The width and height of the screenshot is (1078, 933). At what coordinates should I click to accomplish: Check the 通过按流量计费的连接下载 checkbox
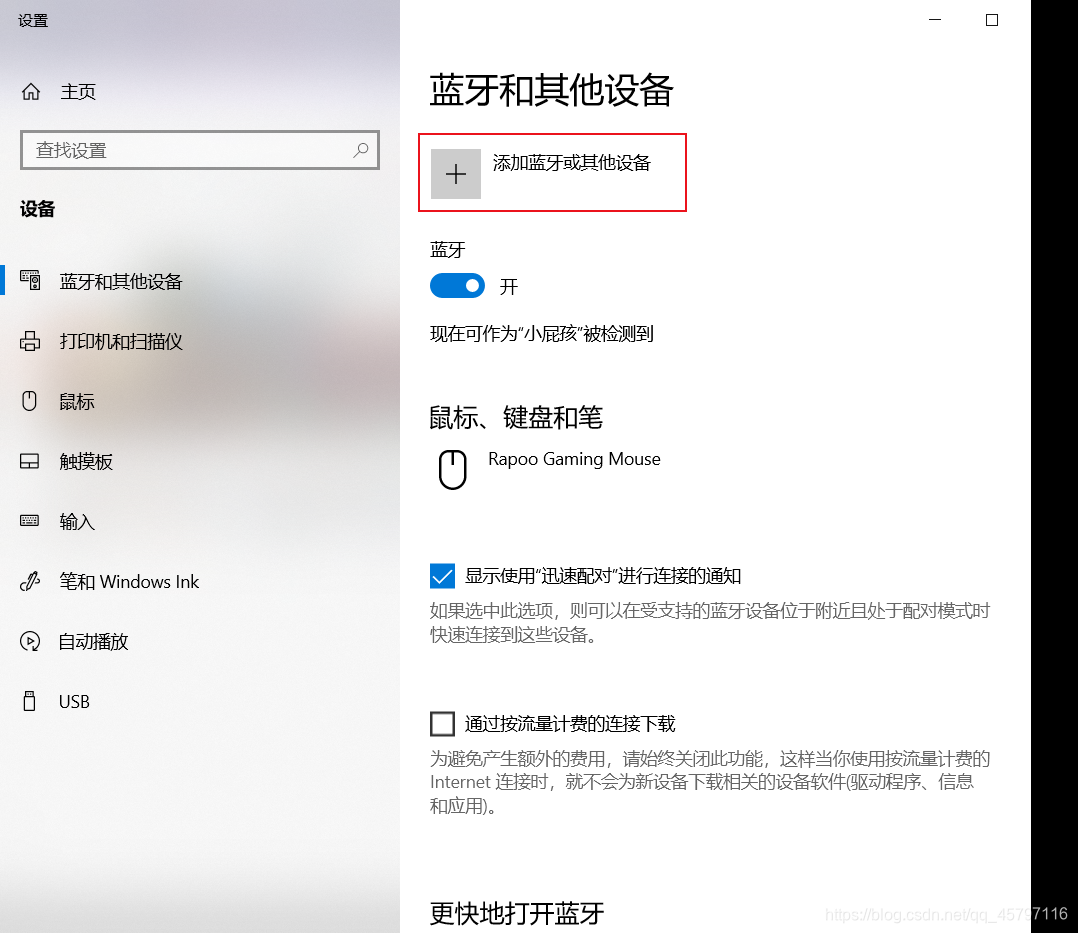[x=442, y=724]
